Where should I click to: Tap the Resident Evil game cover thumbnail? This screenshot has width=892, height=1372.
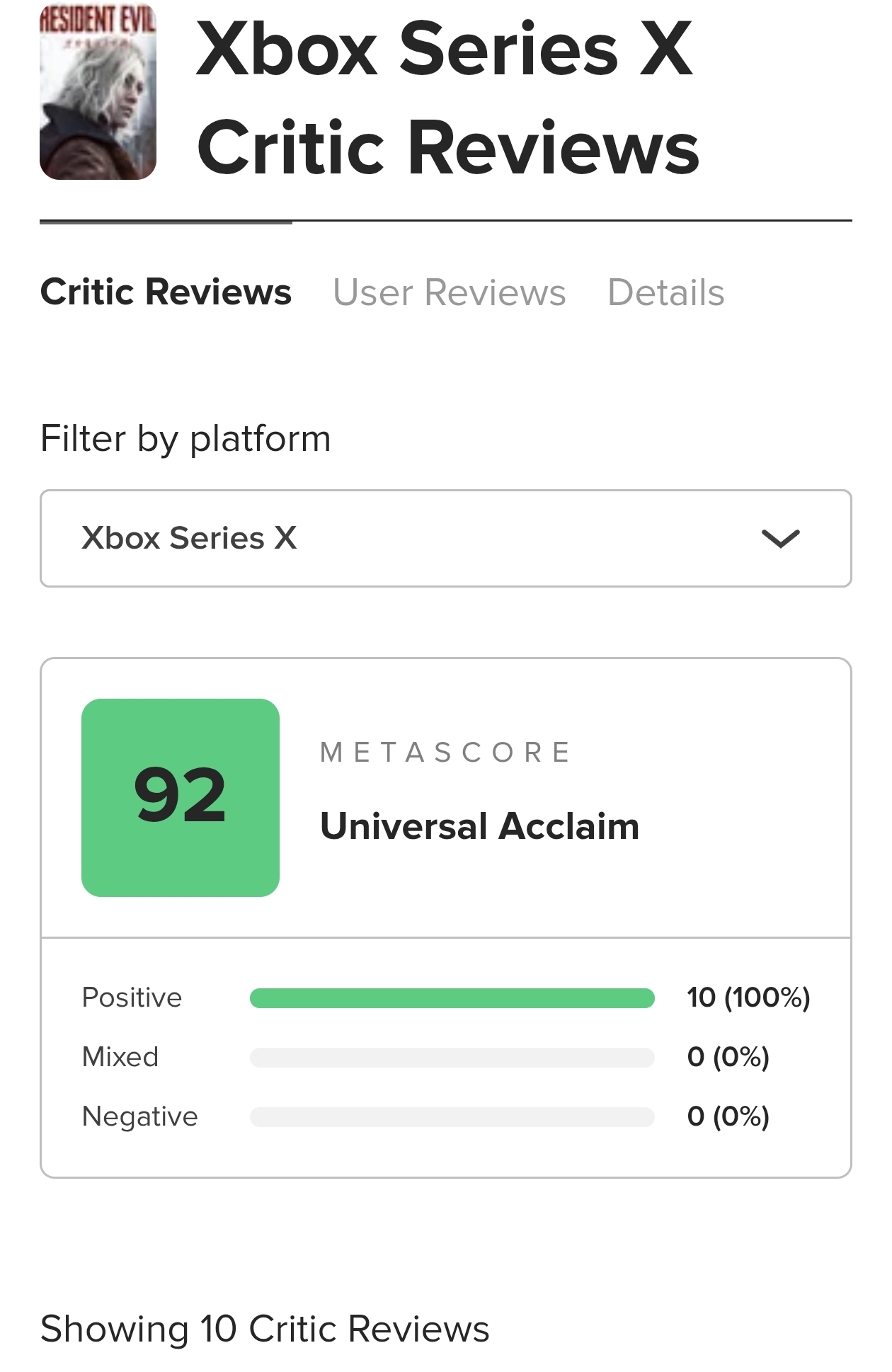coord(98,92)
